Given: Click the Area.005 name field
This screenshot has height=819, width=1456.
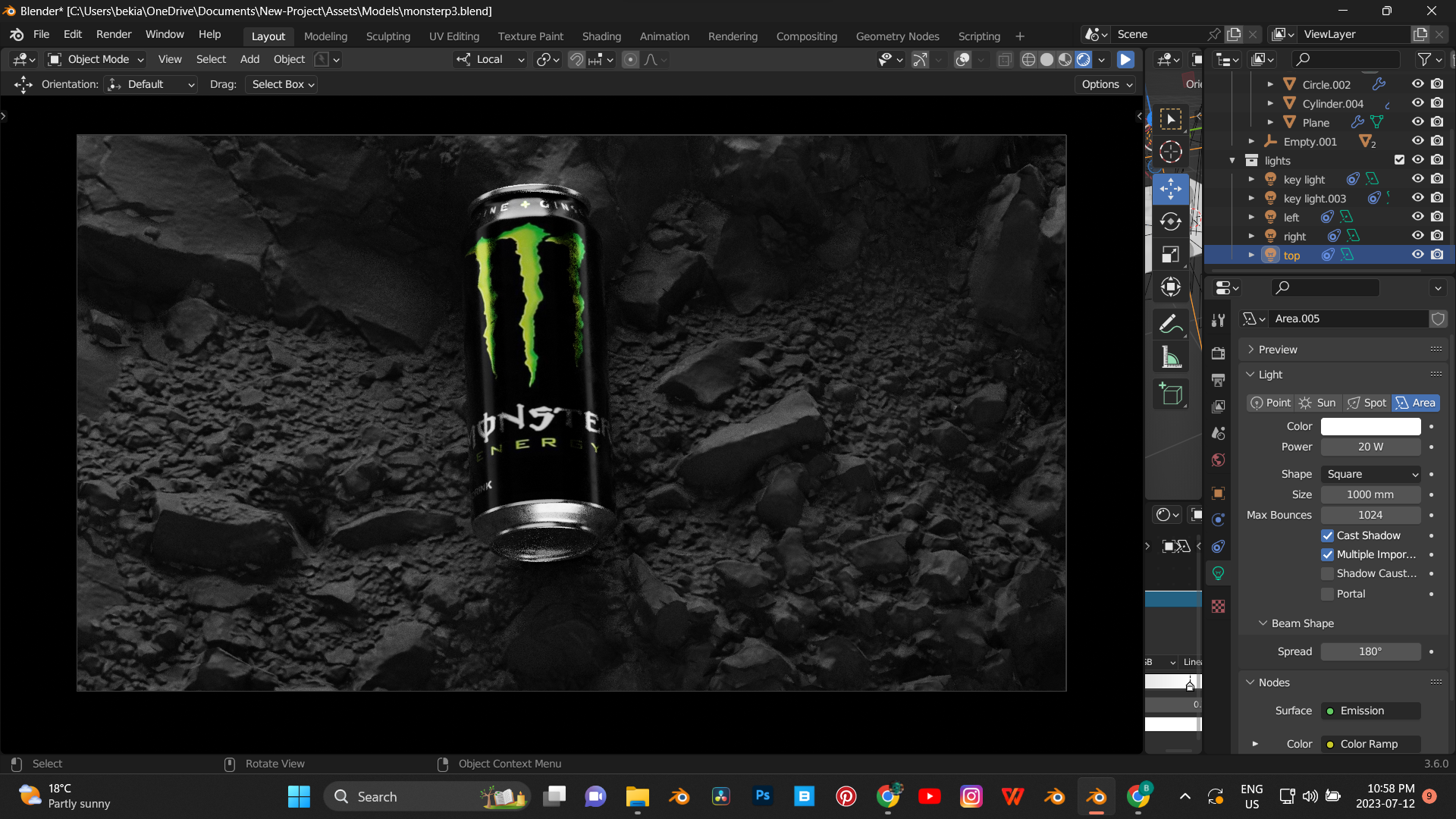Looking at the screenshot, I should click(x=1350, y=318).
